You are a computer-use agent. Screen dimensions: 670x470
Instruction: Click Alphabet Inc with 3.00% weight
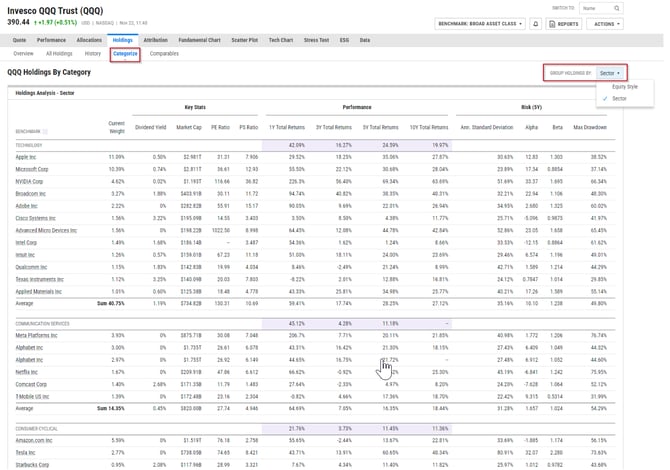29,350
